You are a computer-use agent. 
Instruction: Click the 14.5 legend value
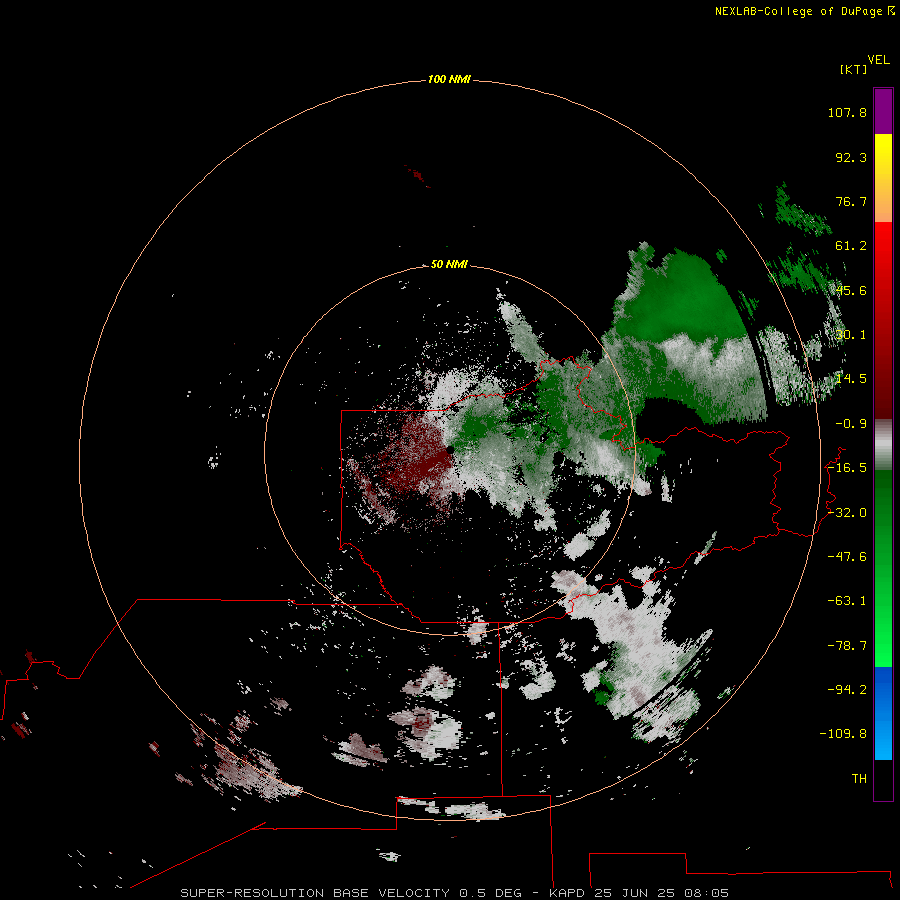[x=851, y=379]
